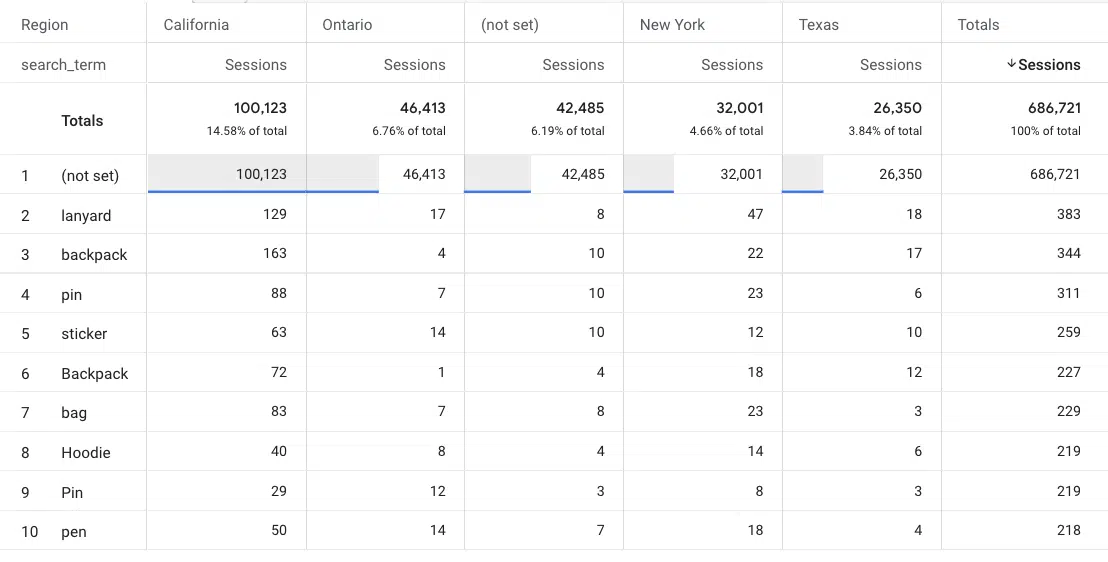Image resolution: width=1108 pixels, height=562 pixels.
Task: Click the Region header label
Action: tap(45, 25)
